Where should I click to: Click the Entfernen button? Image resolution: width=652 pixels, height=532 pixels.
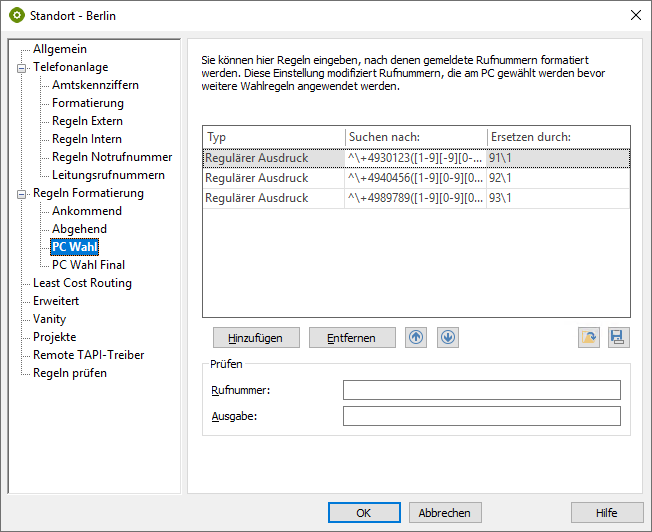click(352, 338)
